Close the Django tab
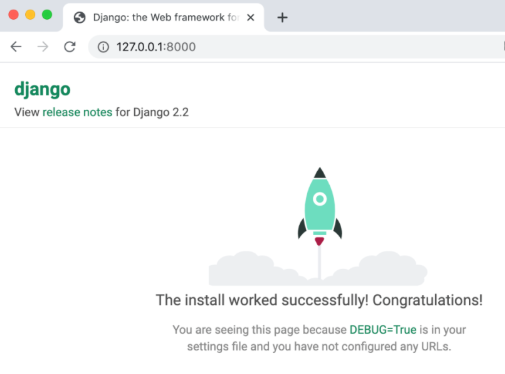 point(251,17)
